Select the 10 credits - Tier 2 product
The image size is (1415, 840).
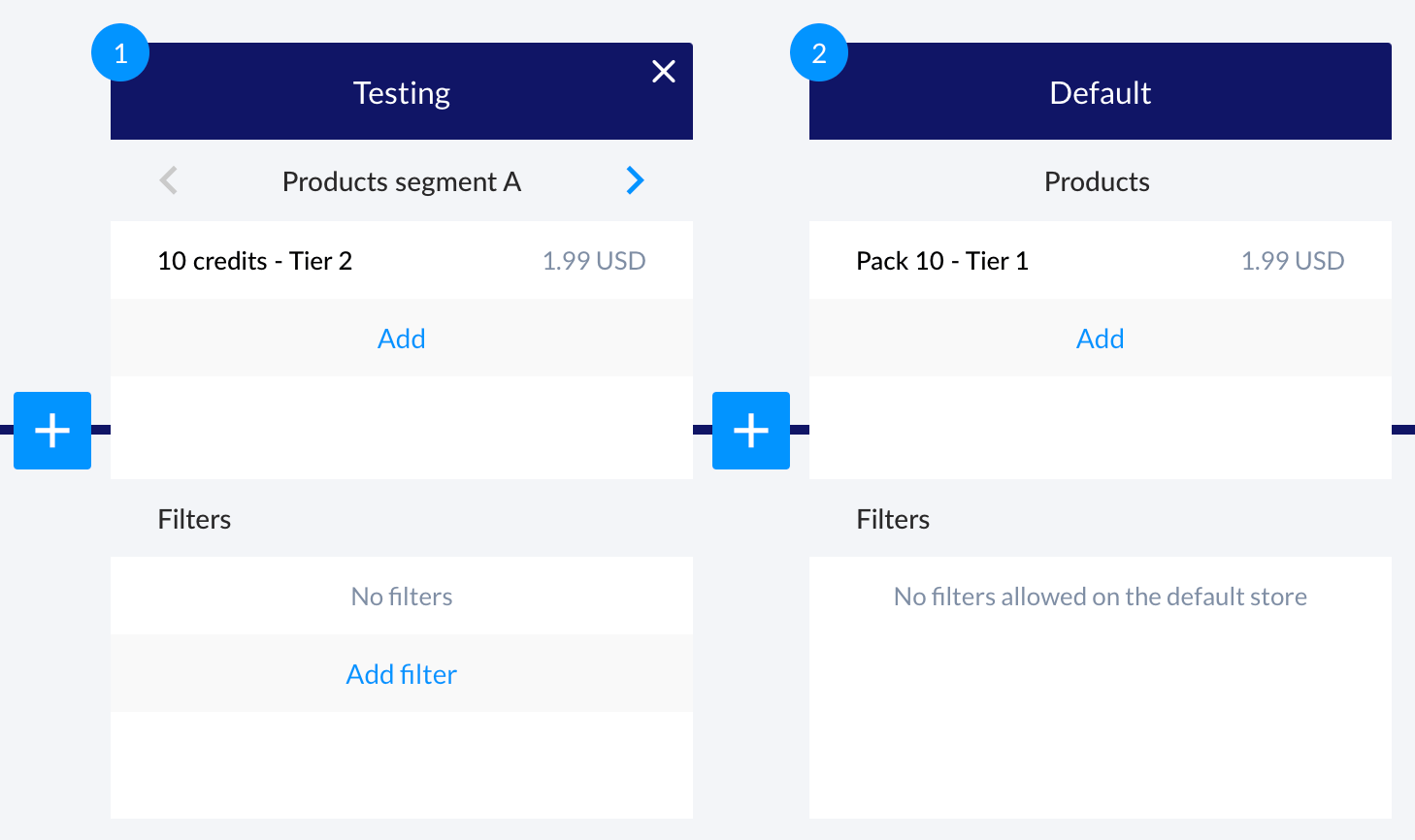pos(255,261)
